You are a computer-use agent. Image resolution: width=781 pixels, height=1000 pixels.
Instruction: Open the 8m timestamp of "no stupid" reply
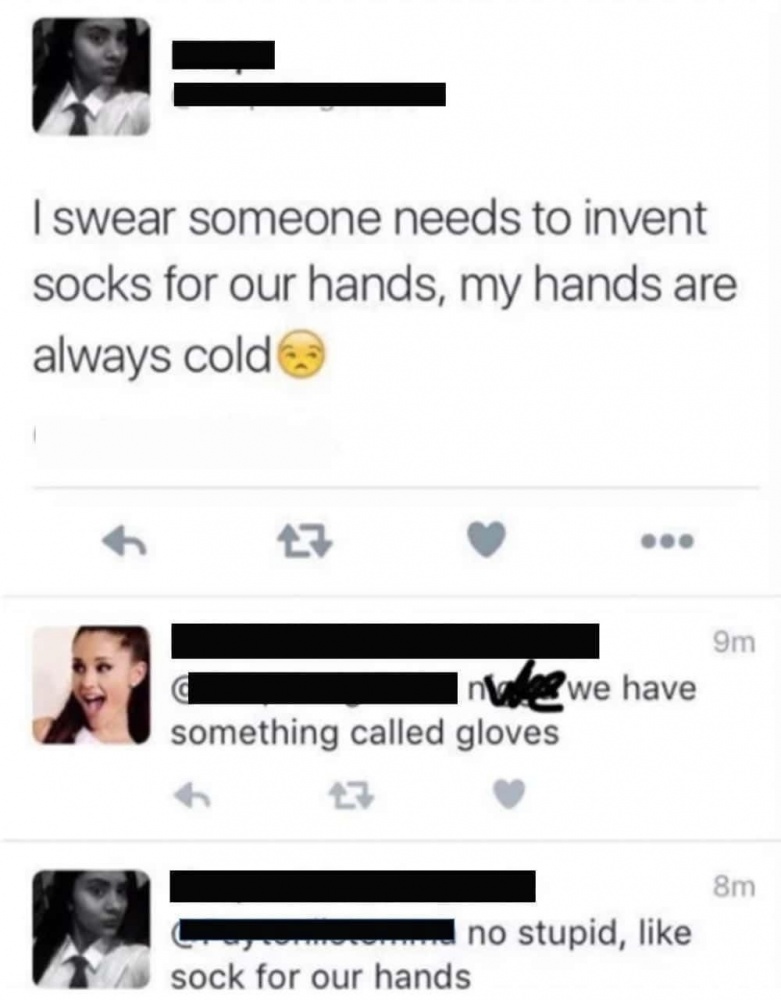734,886
